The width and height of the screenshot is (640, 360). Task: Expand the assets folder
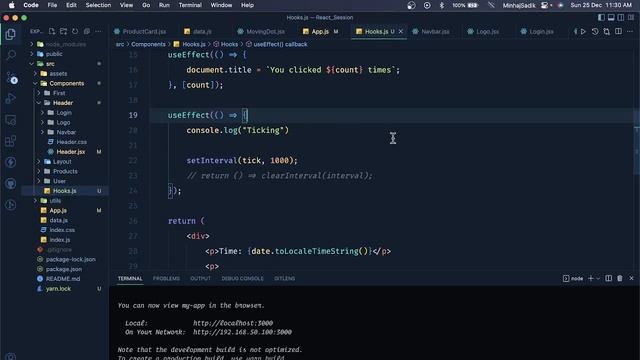[35, 73]
